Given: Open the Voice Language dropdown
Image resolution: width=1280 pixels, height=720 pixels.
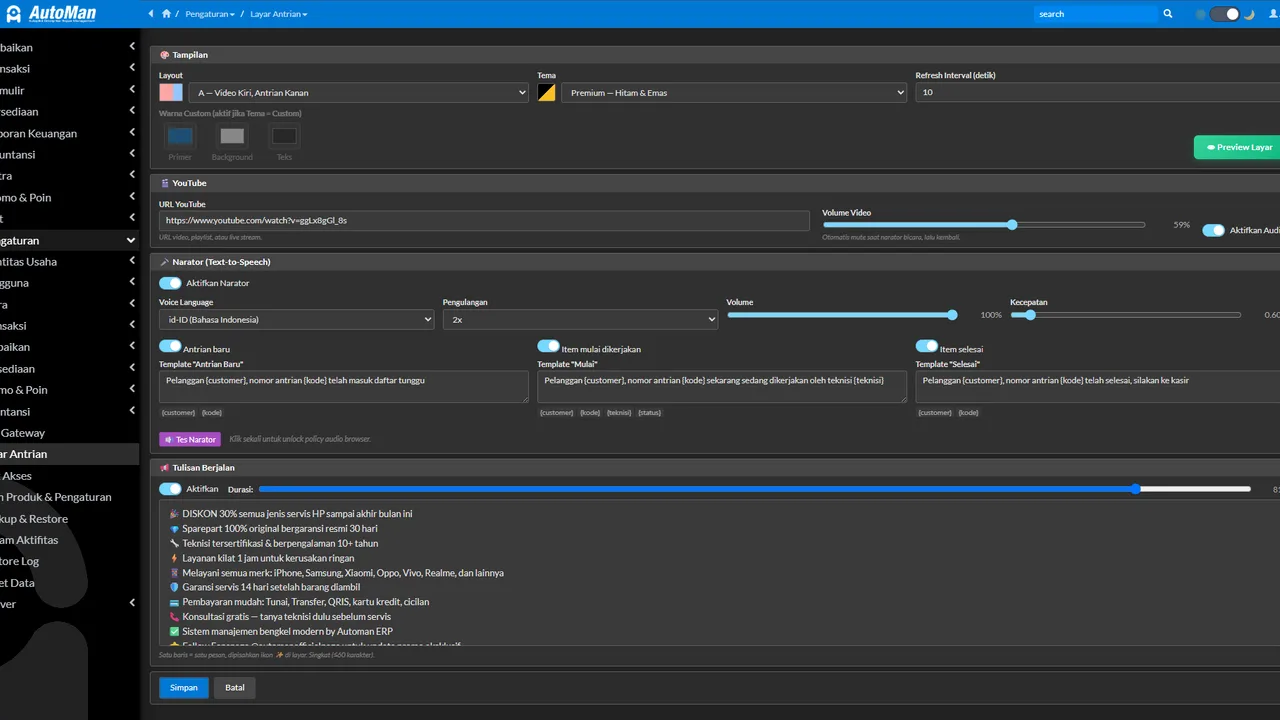Looking at the screenshot, I should click(296, 319).
